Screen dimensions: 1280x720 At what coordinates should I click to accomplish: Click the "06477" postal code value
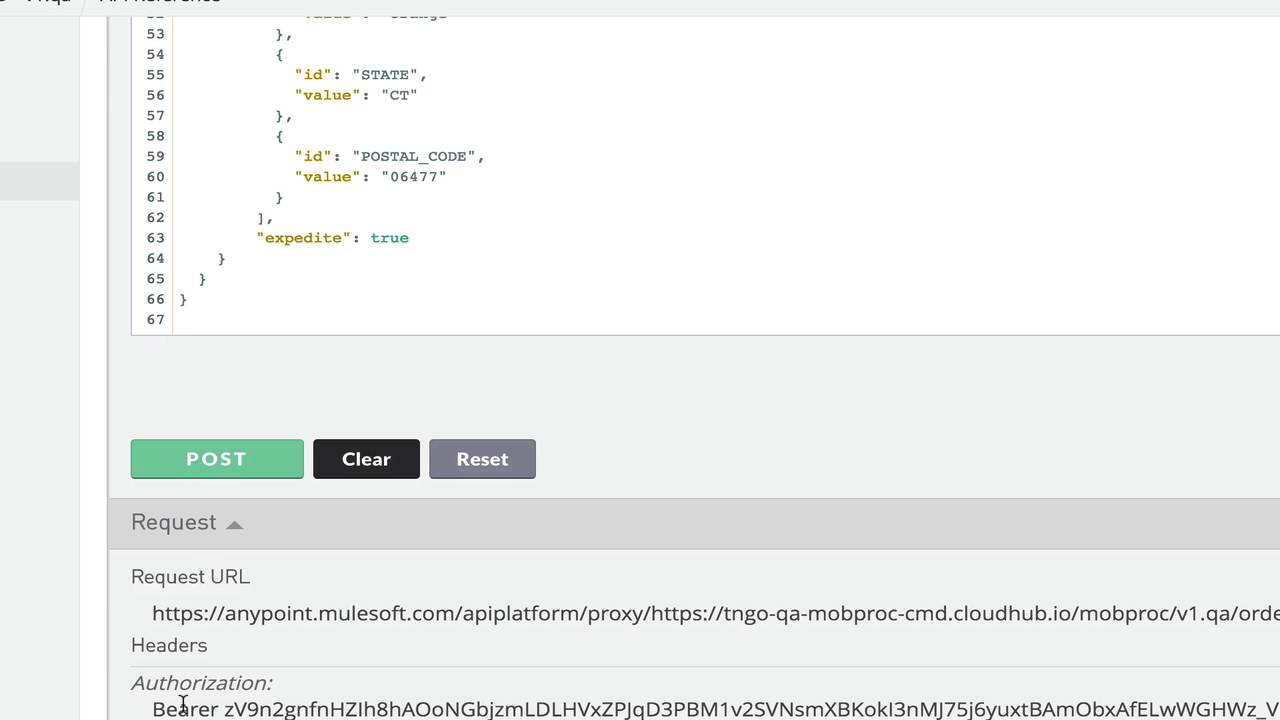pyautogui.click(x=413, y=177)
